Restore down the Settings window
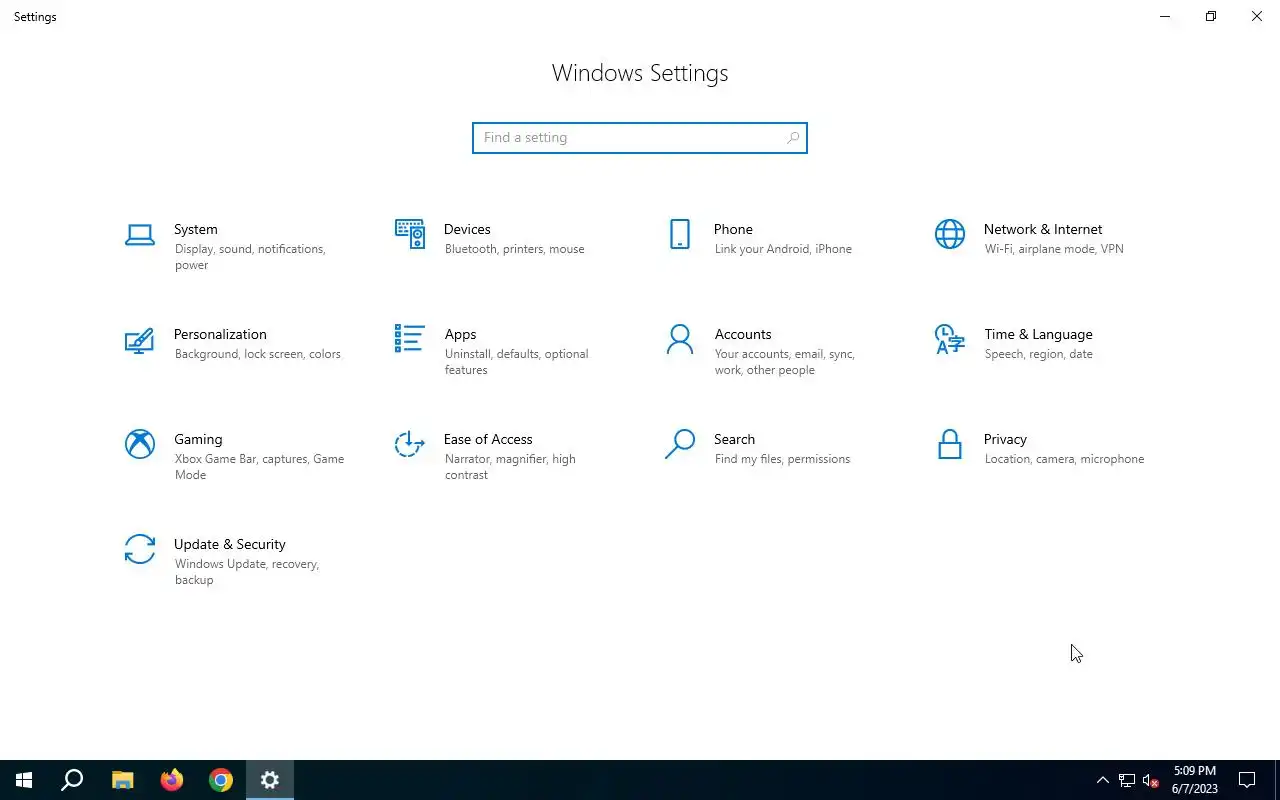The height and width of the screenshot is (800, 1280). pyautogui.click(x=1211, y=16)
